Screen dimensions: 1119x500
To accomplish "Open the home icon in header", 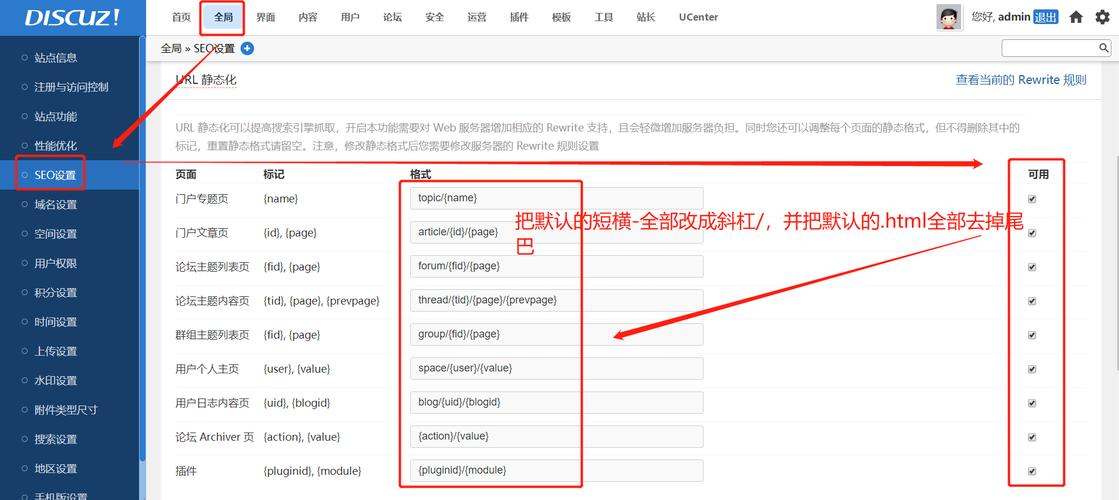I will [x=1076, y=17].
